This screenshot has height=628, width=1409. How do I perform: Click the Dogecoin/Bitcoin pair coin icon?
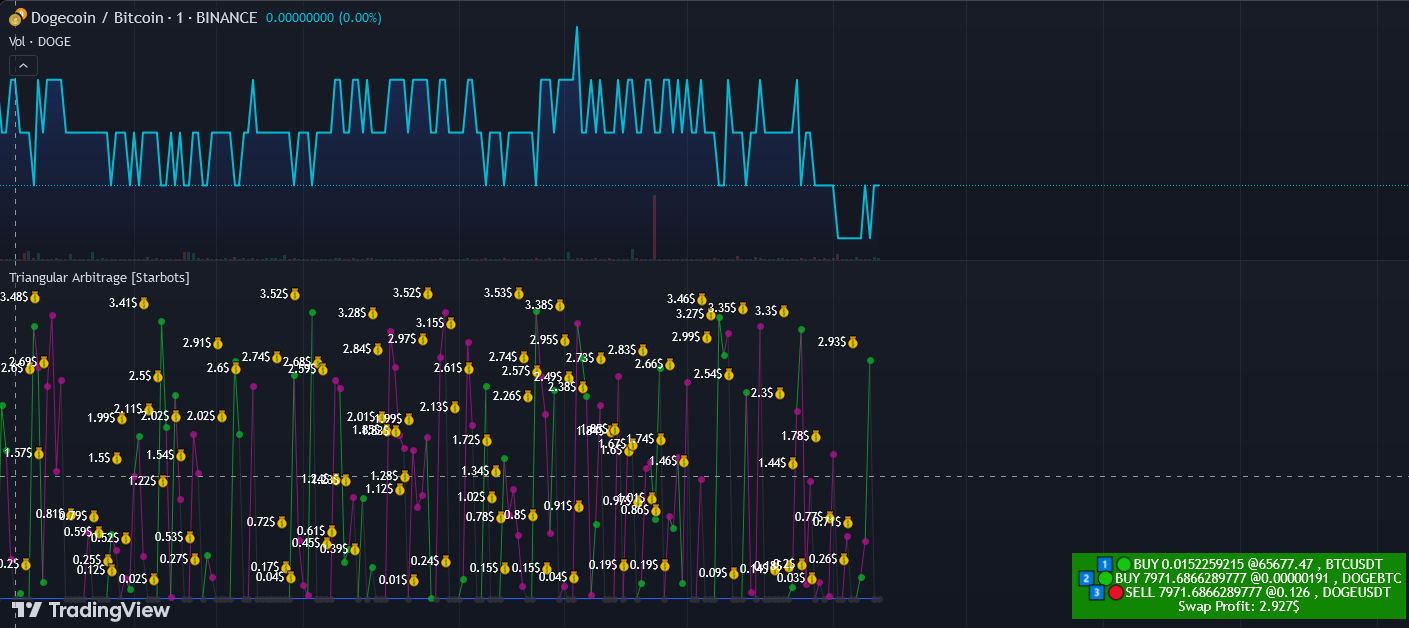tap(17, 17)
